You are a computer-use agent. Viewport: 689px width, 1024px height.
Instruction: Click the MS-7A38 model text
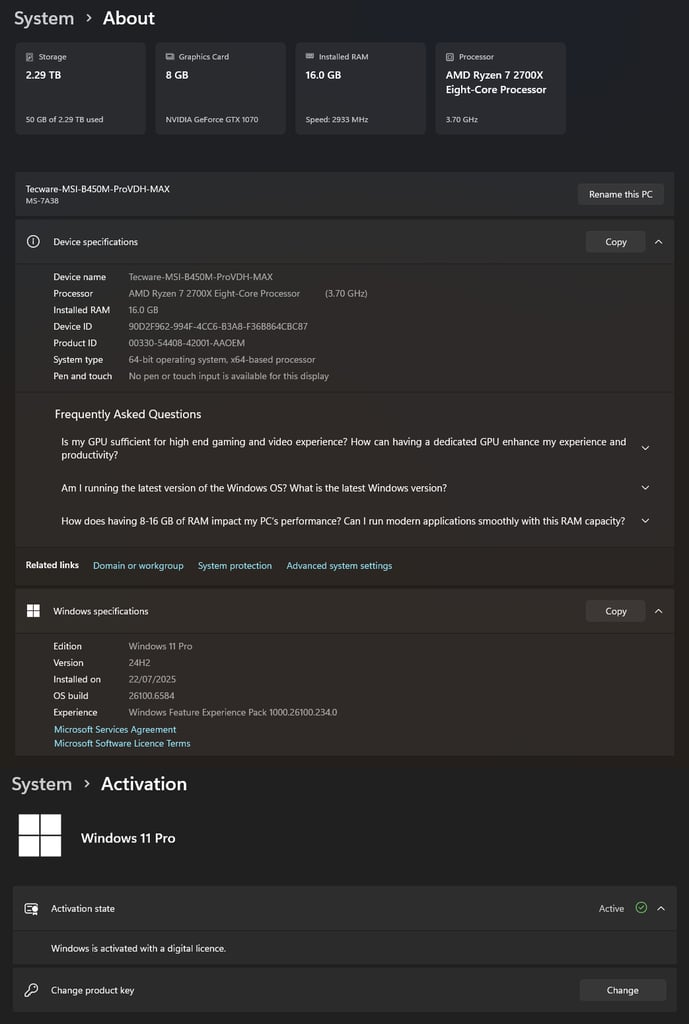click(x=42, y=201)
